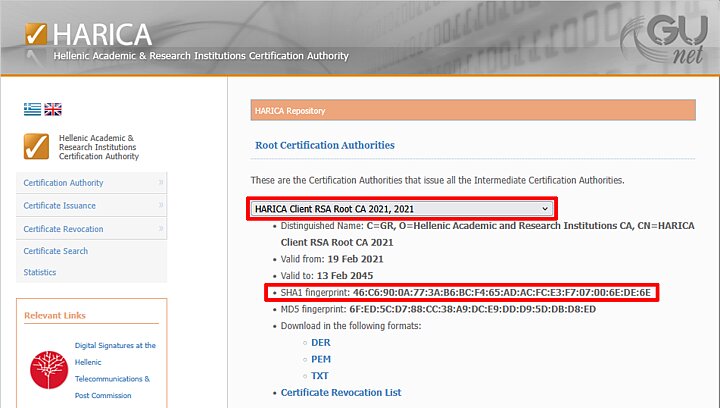Image resolution: width=720 pixels, height=408 pixels.
Task: Expand the Certificate Revocation menu chevron
Action: (x=160, y=229)
